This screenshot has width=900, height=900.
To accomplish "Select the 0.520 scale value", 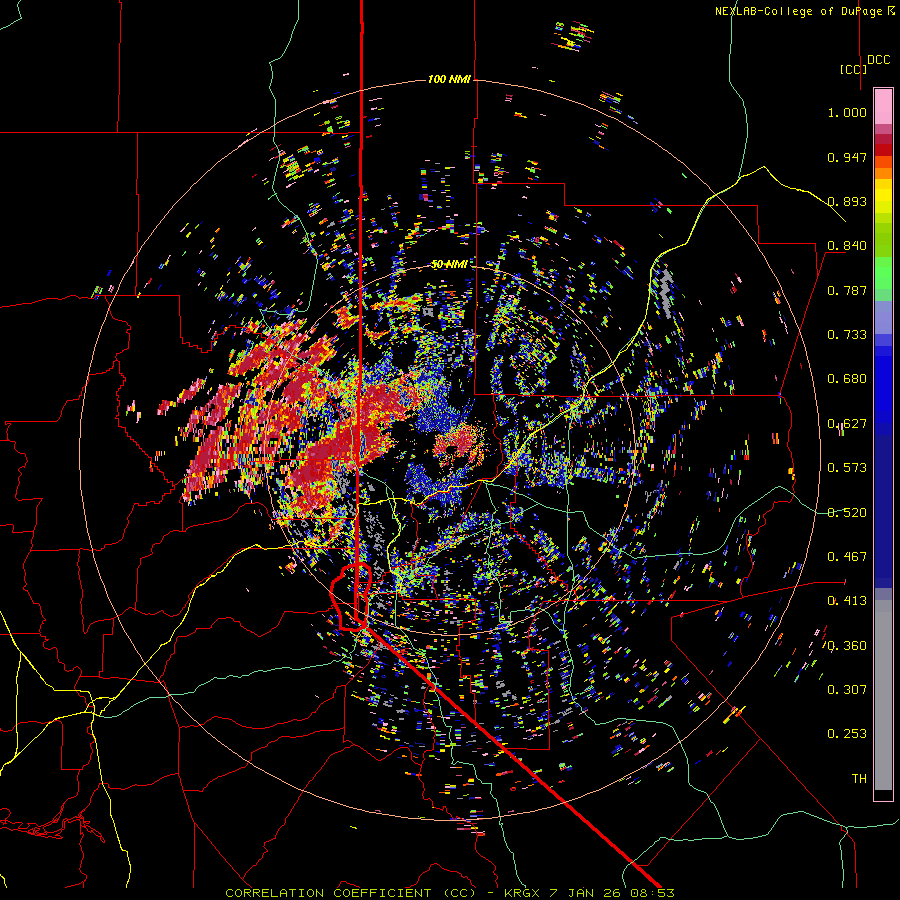I will (x=847, y=513).
